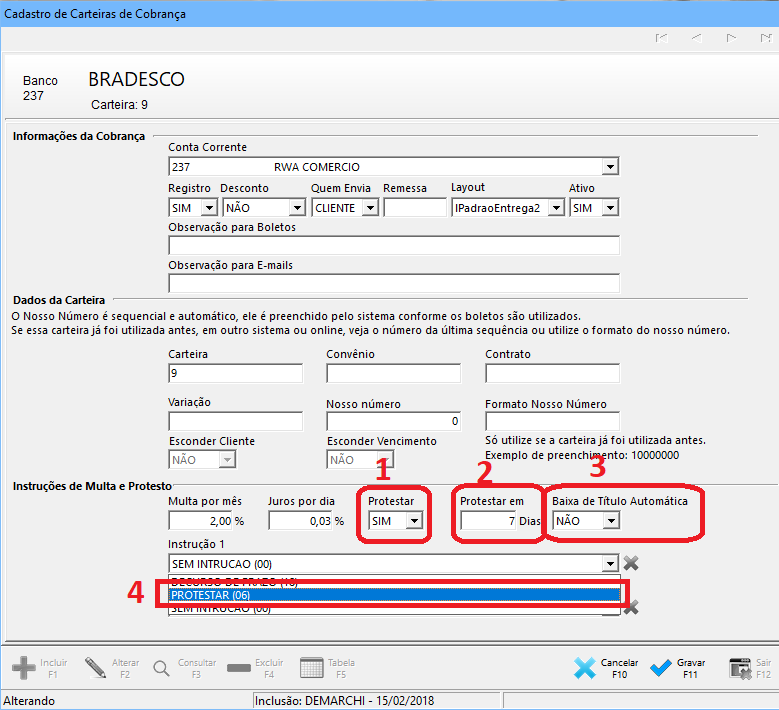The width and height of the screenshot is (779, 710).
Task: Click the Alterar F2 pencil icon
Action: click(x=95, y=668)
